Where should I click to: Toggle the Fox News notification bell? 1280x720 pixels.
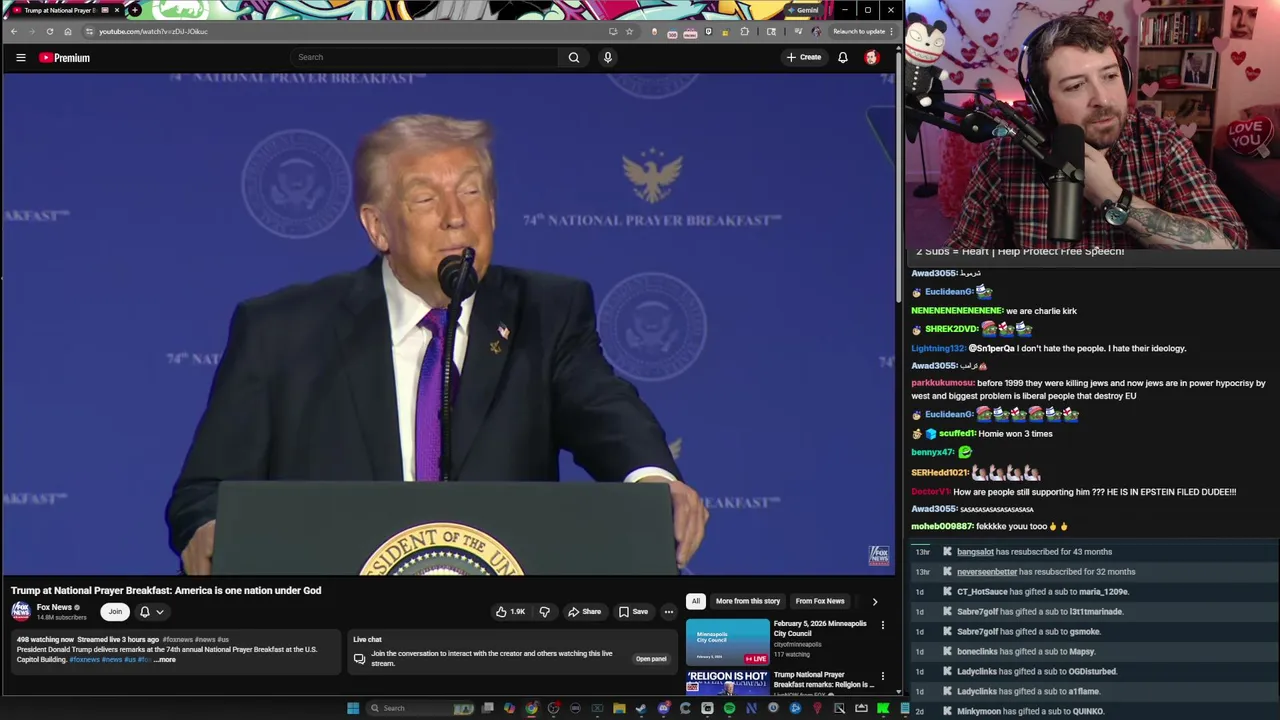pyautogui.click(x=144, y=611)
